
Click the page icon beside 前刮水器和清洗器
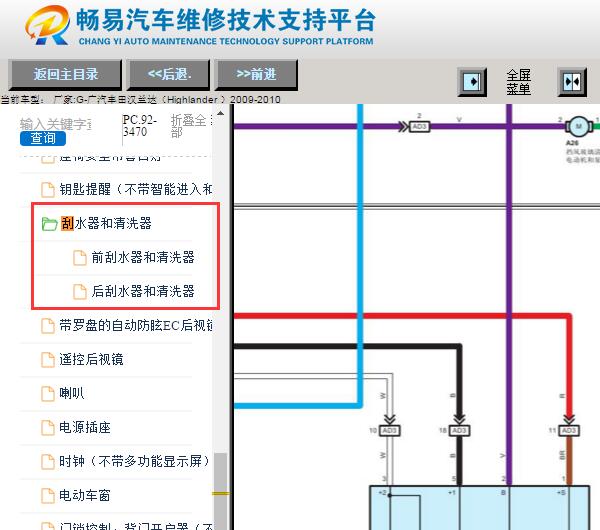coord(80,258)
